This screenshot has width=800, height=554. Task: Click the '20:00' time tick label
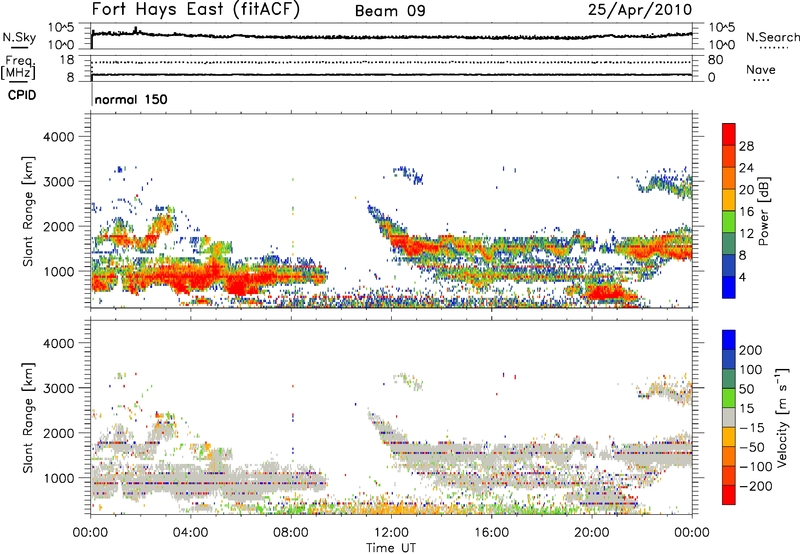(x=592, y=533)
